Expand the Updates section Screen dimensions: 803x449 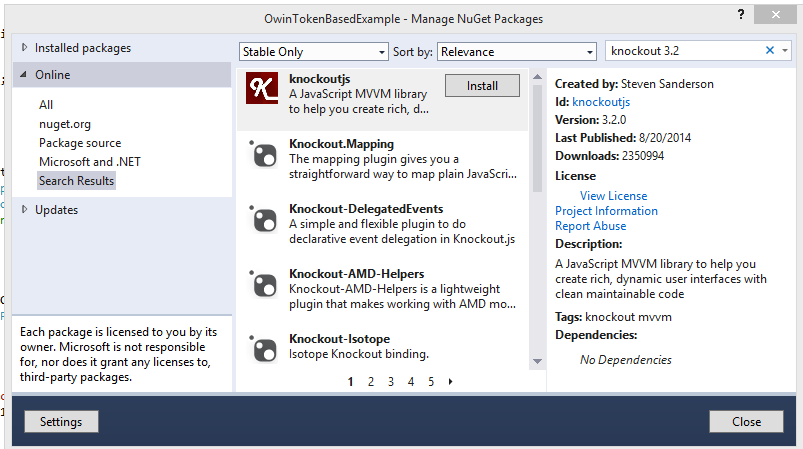pos(25,210)
